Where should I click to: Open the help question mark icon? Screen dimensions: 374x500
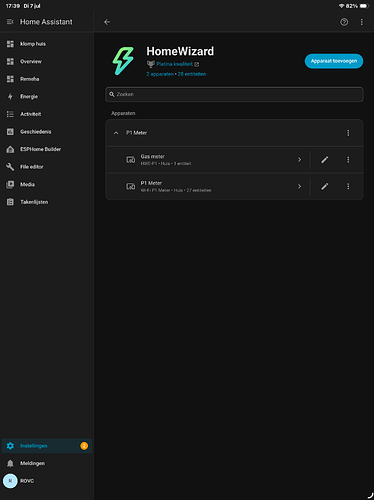344,22
